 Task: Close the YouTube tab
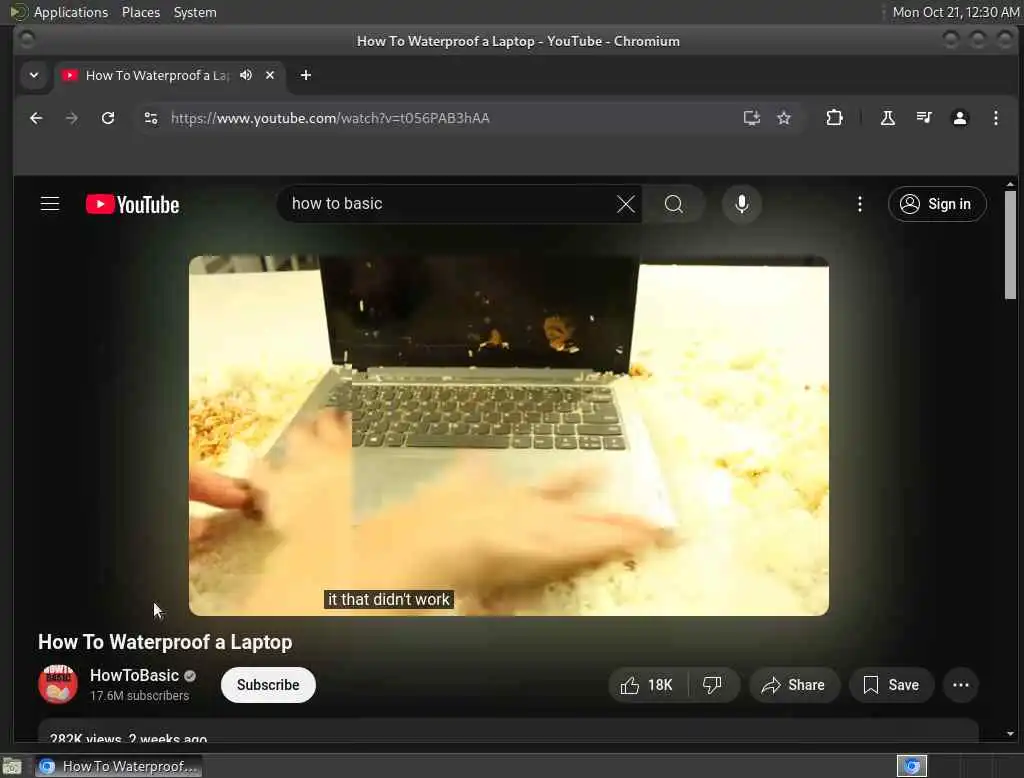tap(270, 75)
